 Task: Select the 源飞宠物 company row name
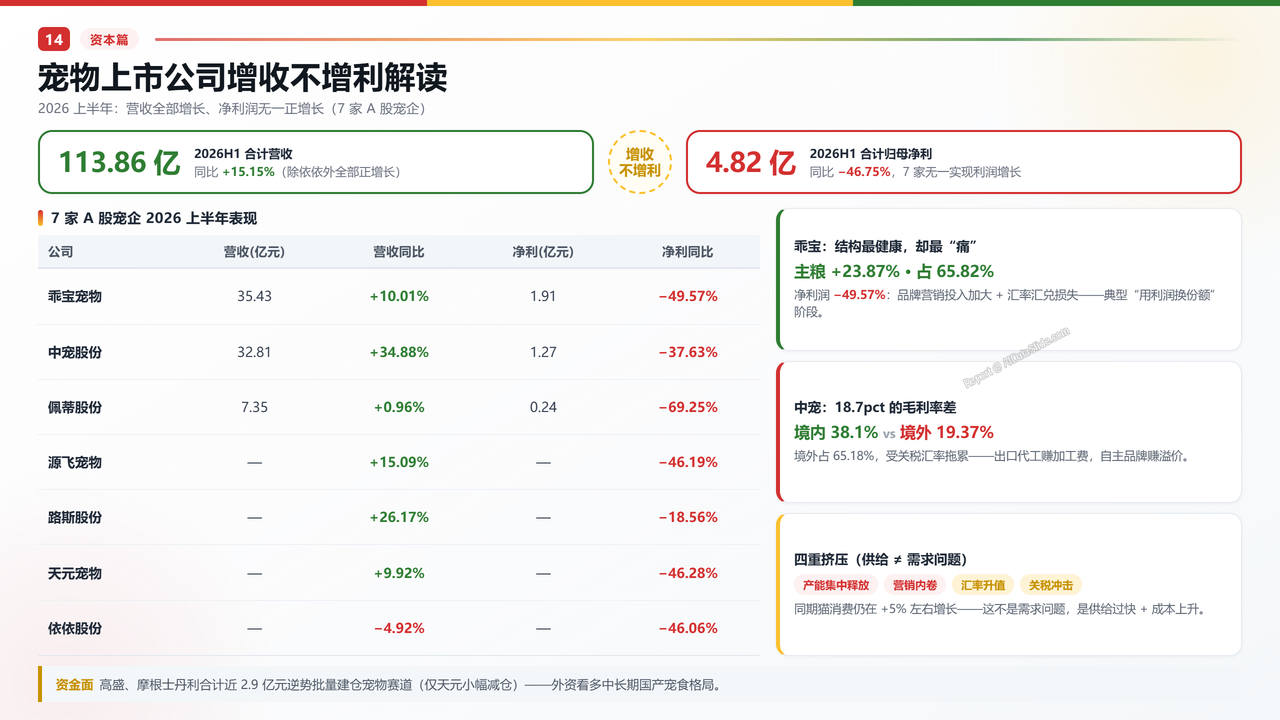[75, 463]
